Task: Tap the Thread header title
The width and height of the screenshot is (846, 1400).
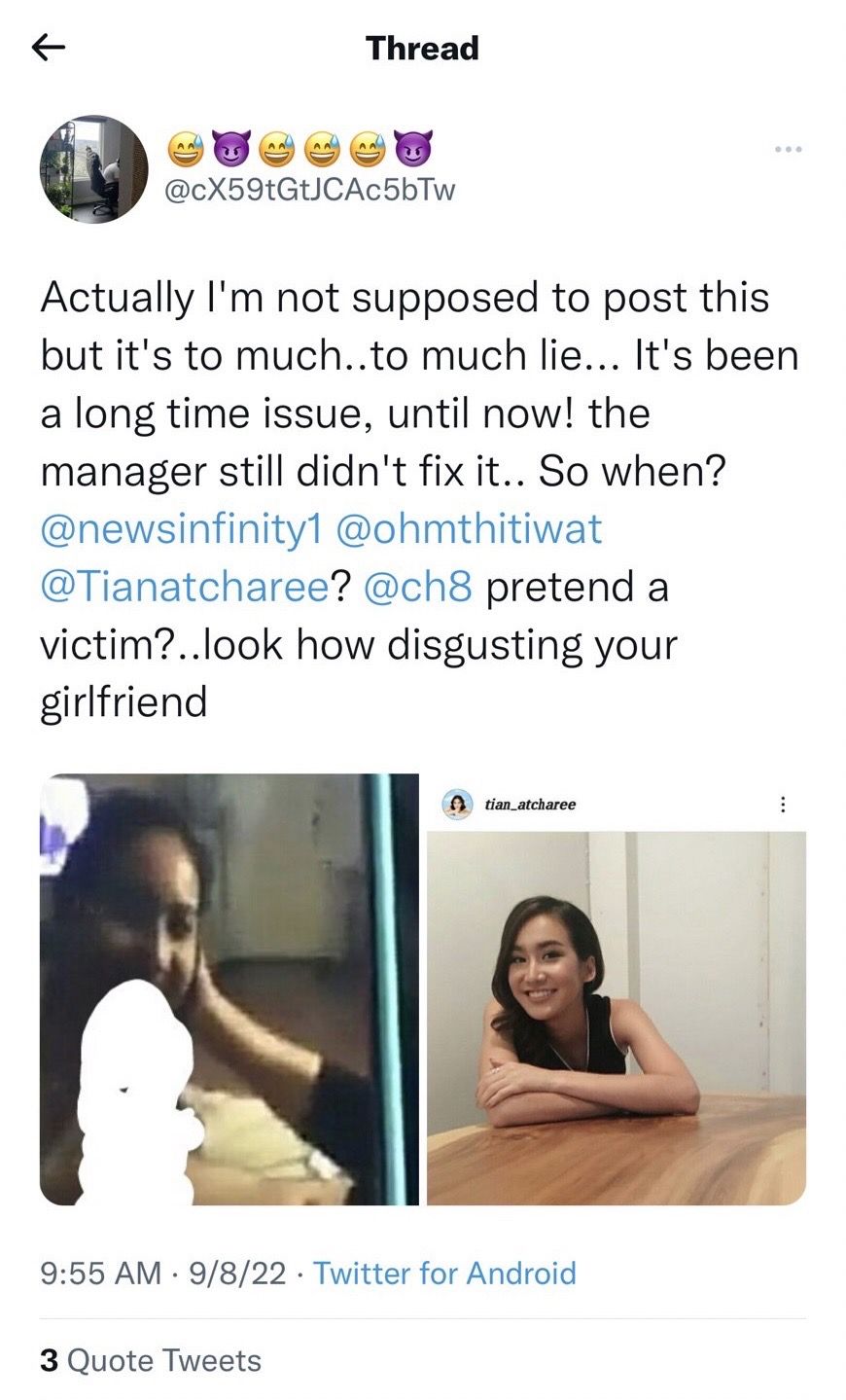Action: (x=422, y=48)
